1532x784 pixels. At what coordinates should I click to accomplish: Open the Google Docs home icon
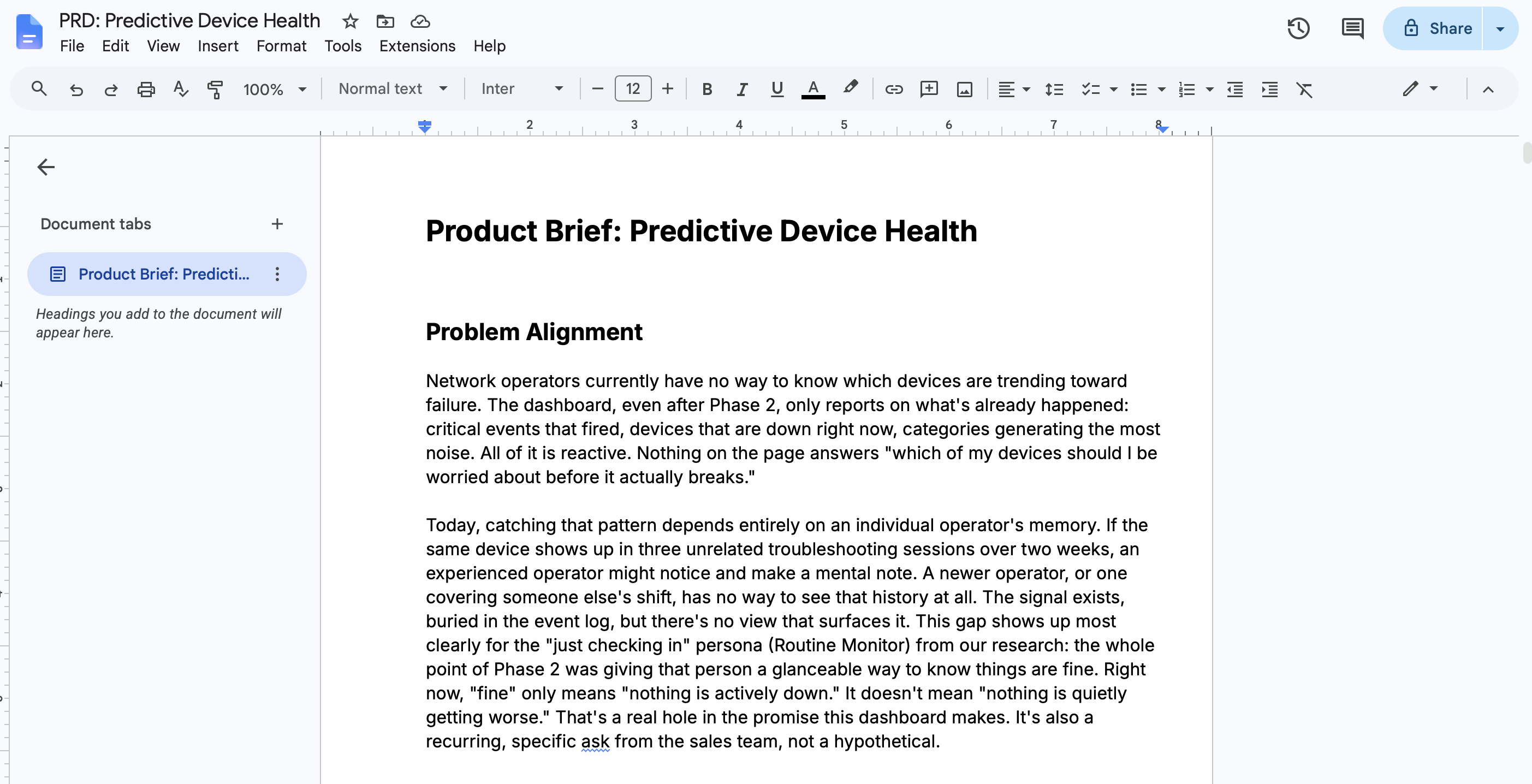click(x=29, y=32)
